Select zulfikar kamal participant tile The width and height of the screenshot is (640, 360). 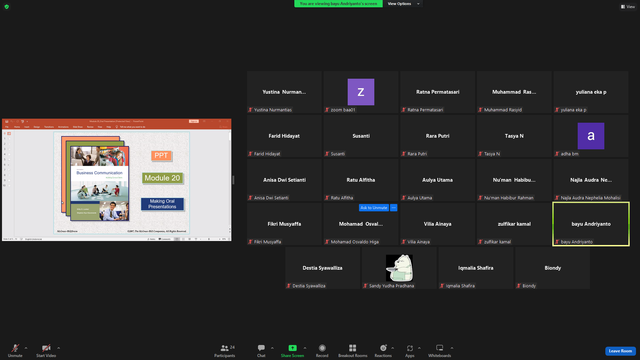514,224
